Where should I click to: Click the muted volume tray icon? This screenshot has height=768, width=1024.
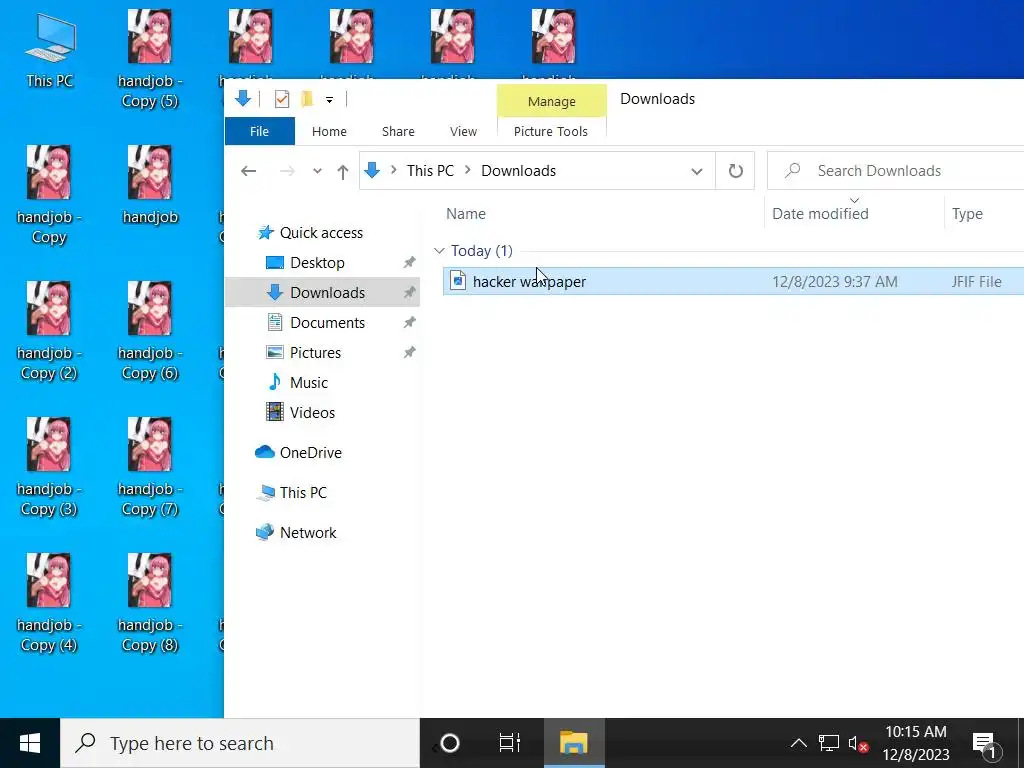point(858,744)
